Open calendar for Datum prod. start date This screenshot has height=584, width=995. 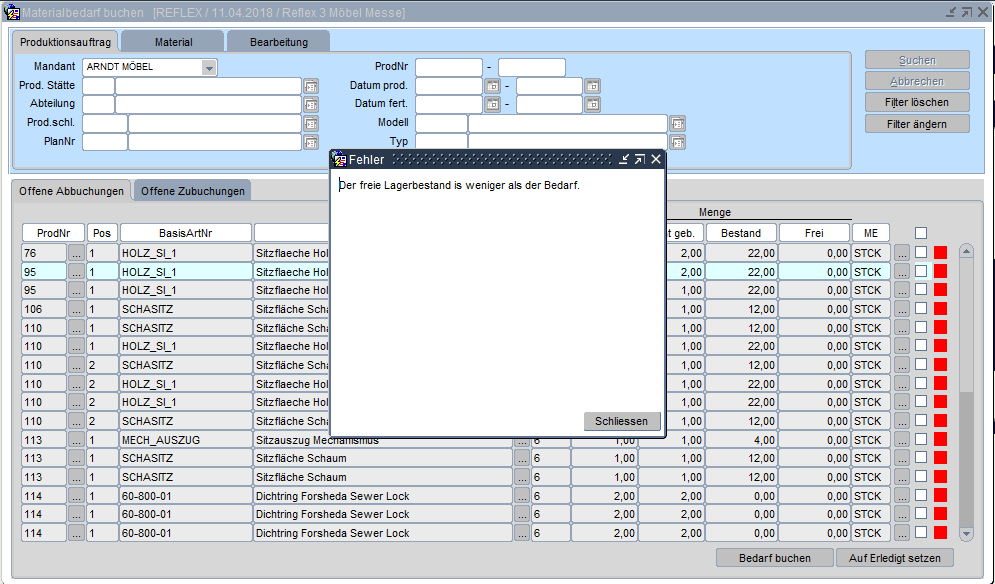pos(492,86)
